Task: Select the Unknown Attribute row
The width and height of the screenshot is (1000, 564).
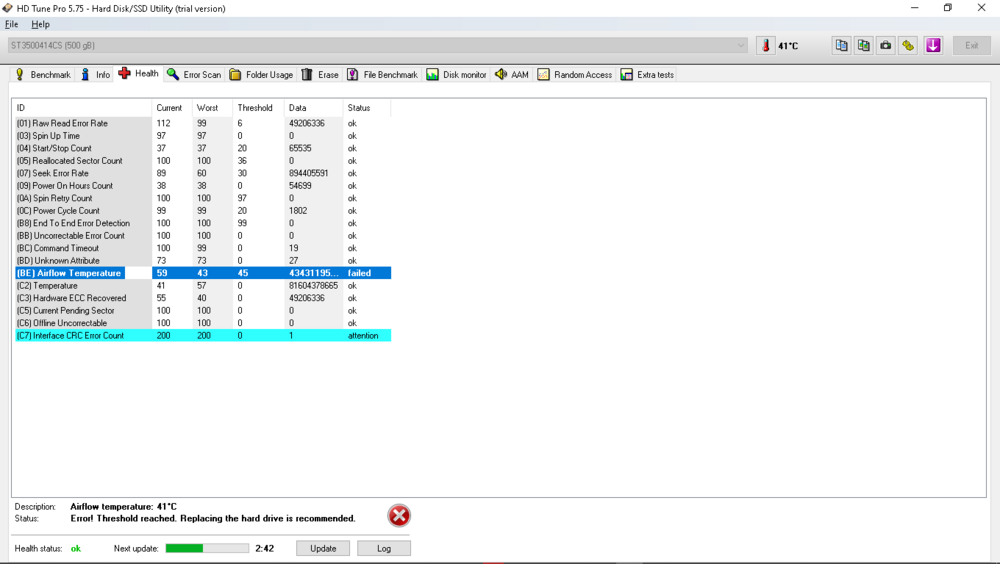Action: (203, 261)
